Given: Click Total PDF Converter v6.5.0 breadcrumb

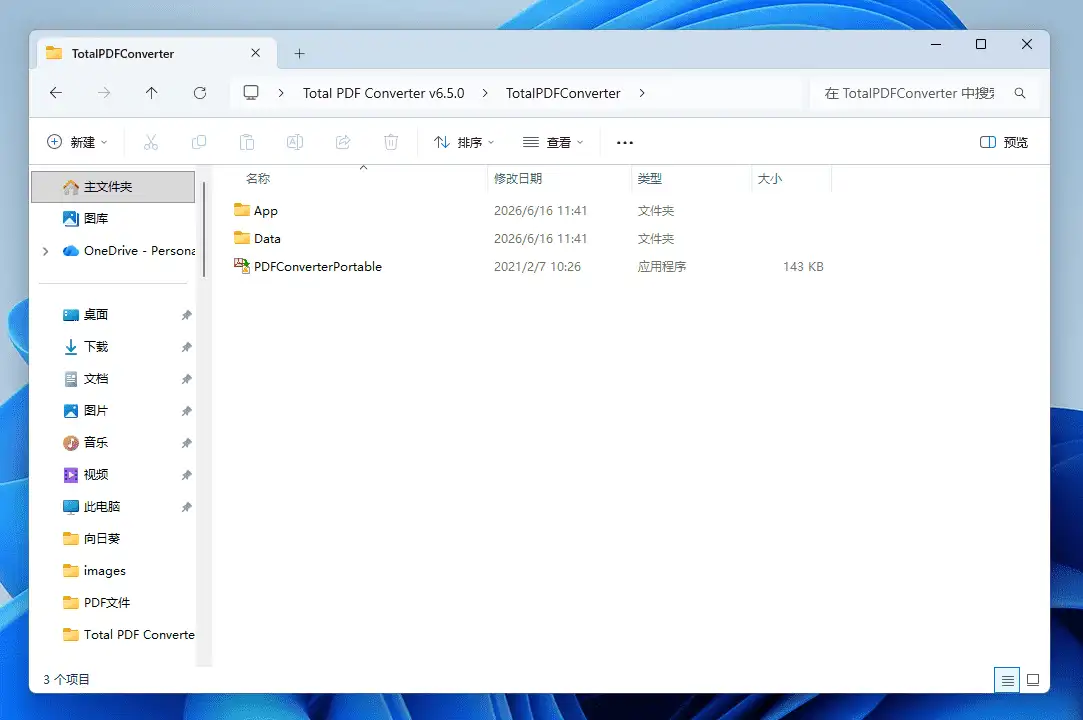Looking at the screenshot, I should 383,93.
